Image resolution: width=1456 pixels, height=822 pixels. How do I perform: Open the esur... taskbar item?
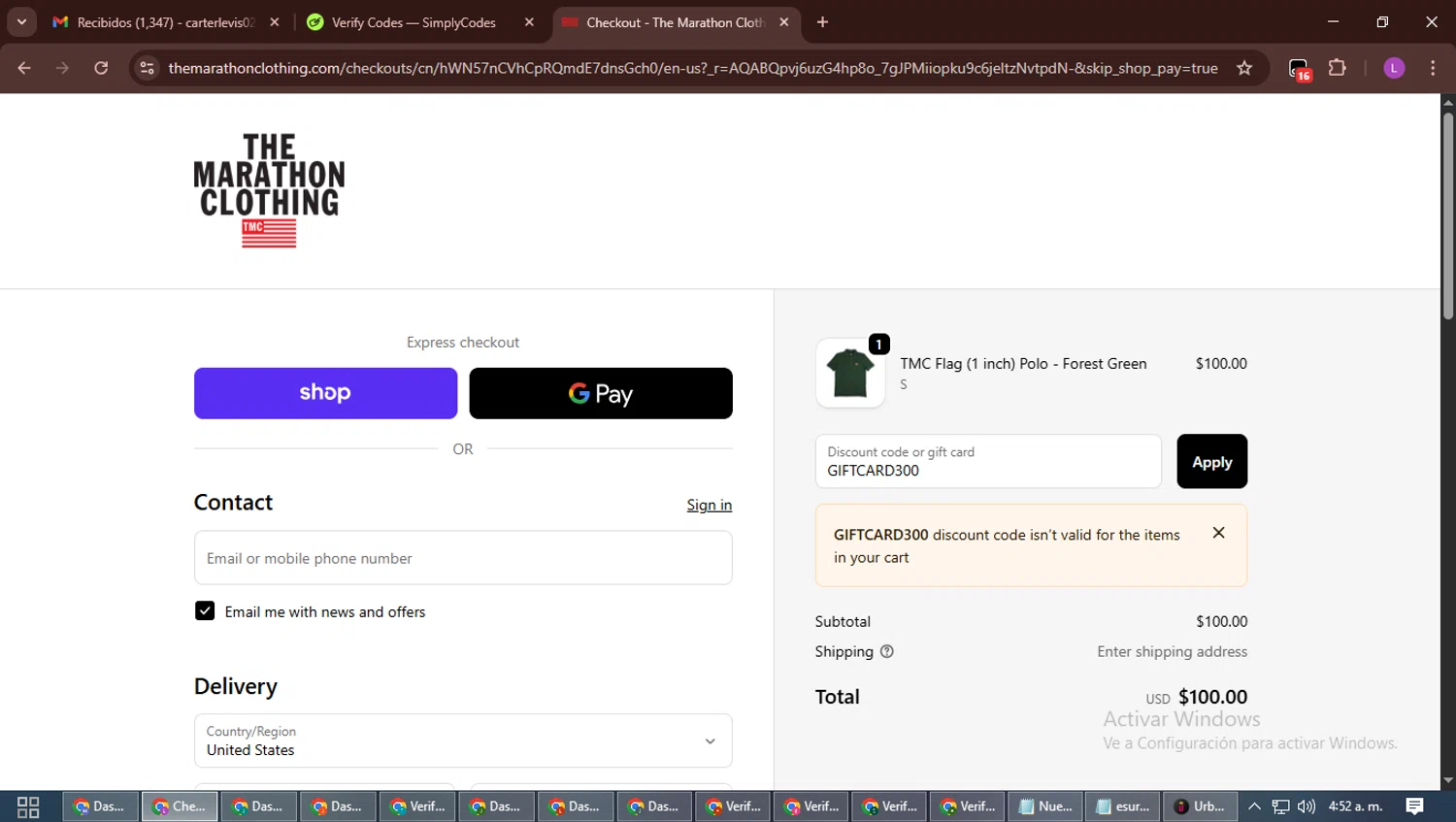(x=1123, y=806)
